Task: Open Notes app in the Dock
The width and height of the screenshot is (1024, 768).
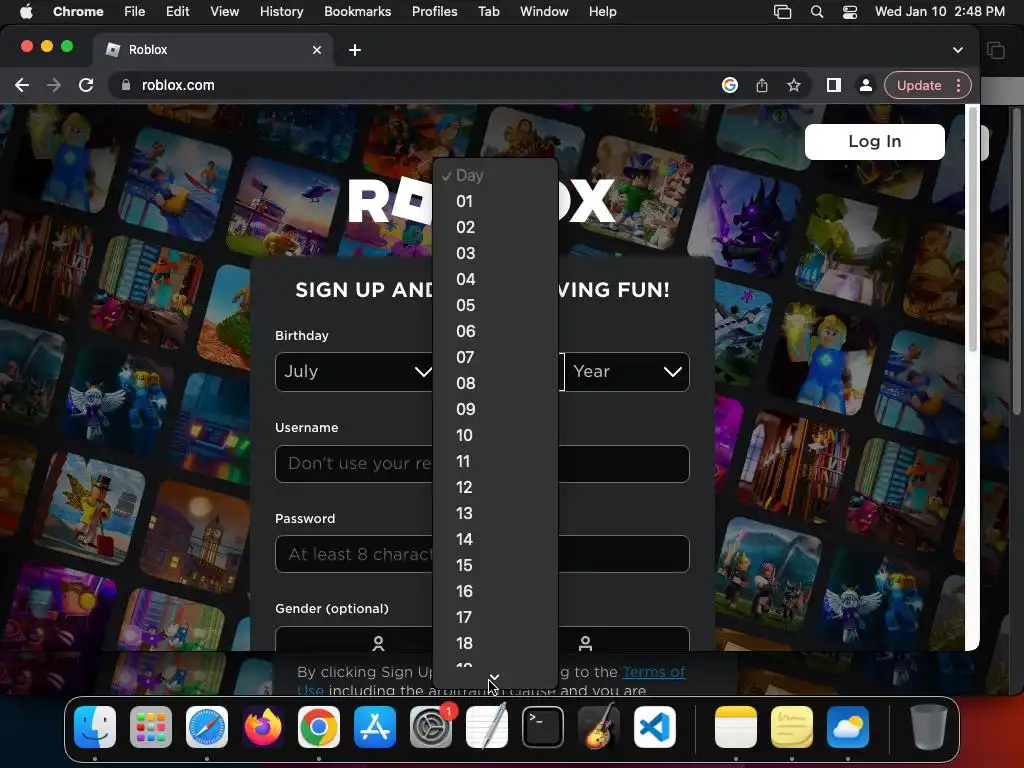Action: coord(736,727)
